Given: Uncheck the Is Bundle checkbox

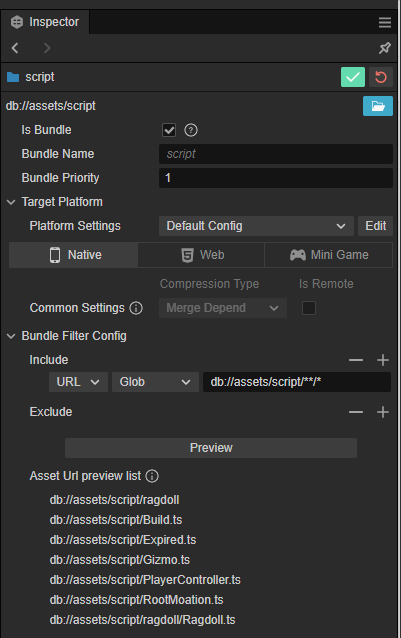Looking at the screenshot, I should (169, 130).
